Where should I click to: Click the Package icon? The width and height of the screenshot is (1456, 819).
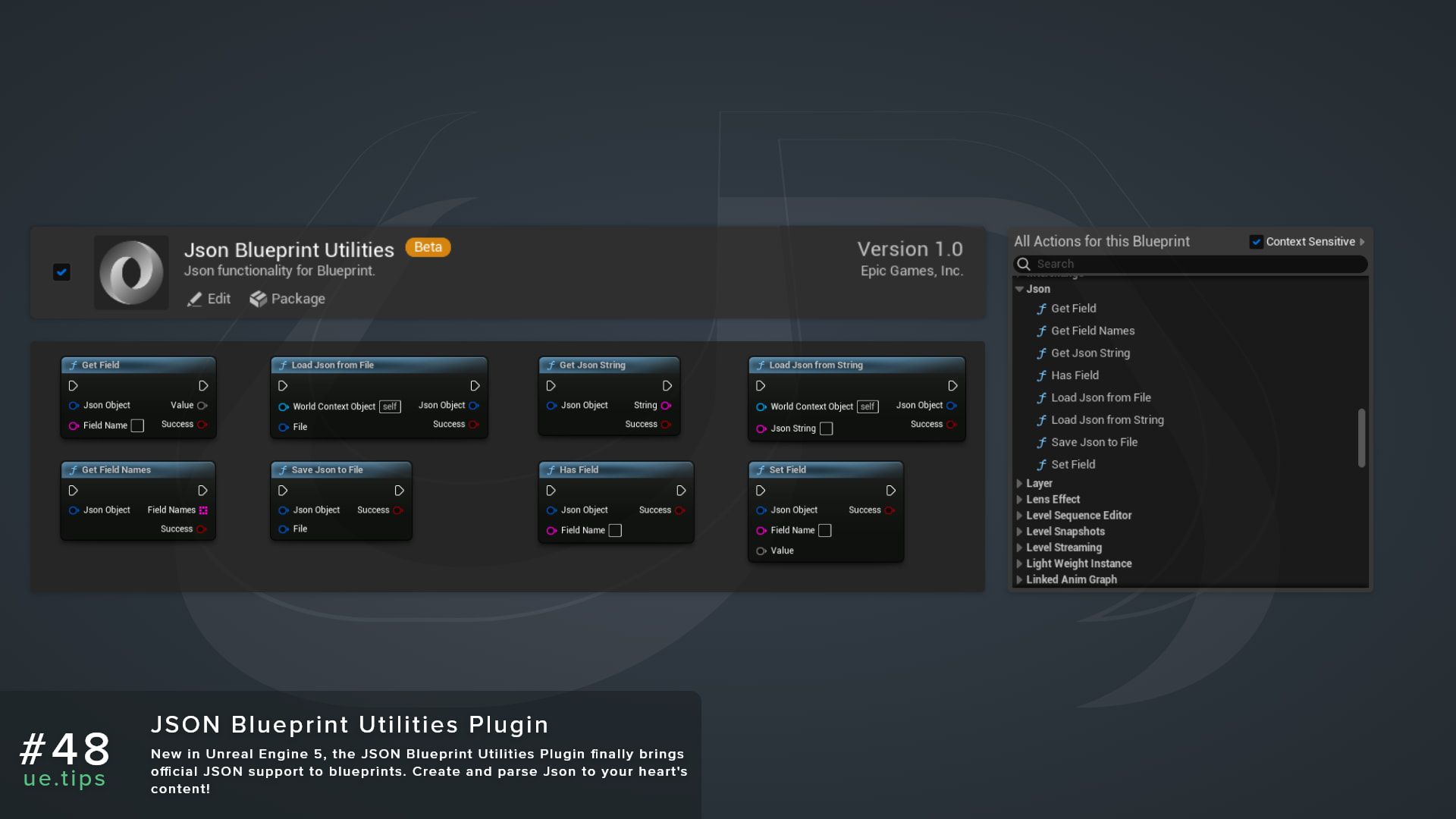pos(258,299)
